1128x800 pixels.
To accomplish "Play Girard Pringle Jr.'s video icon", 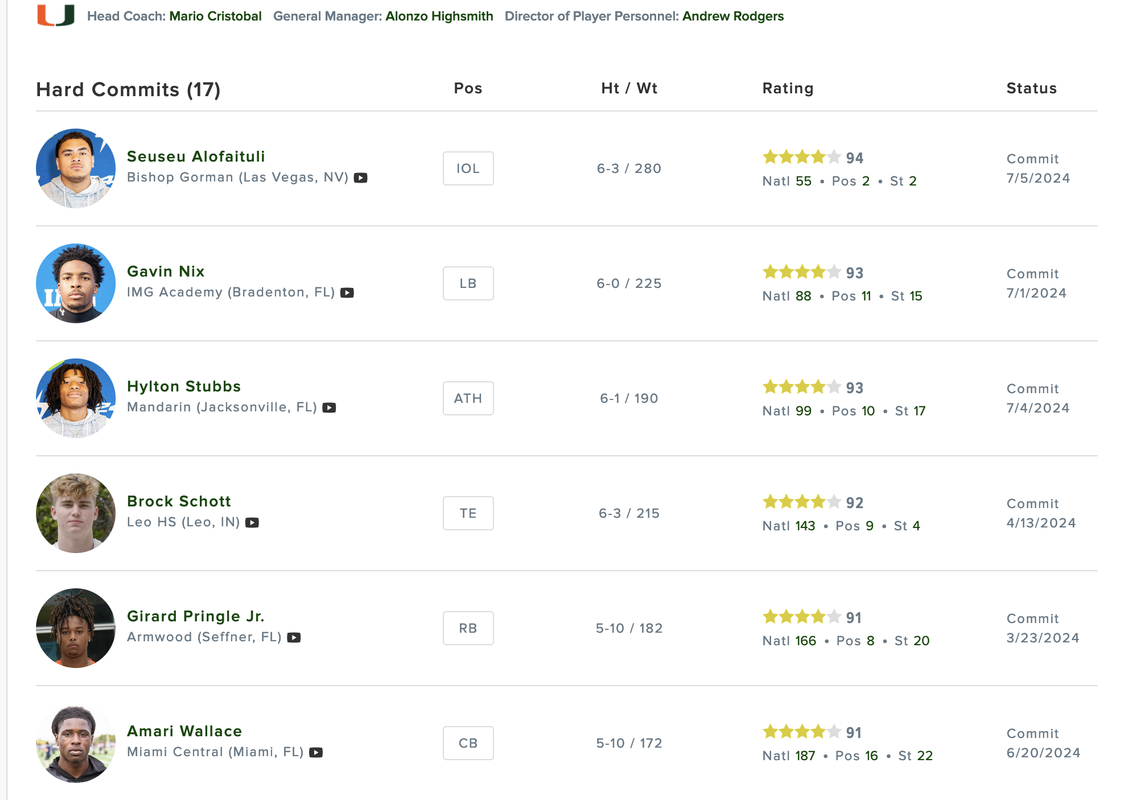I will pos(294,638).
